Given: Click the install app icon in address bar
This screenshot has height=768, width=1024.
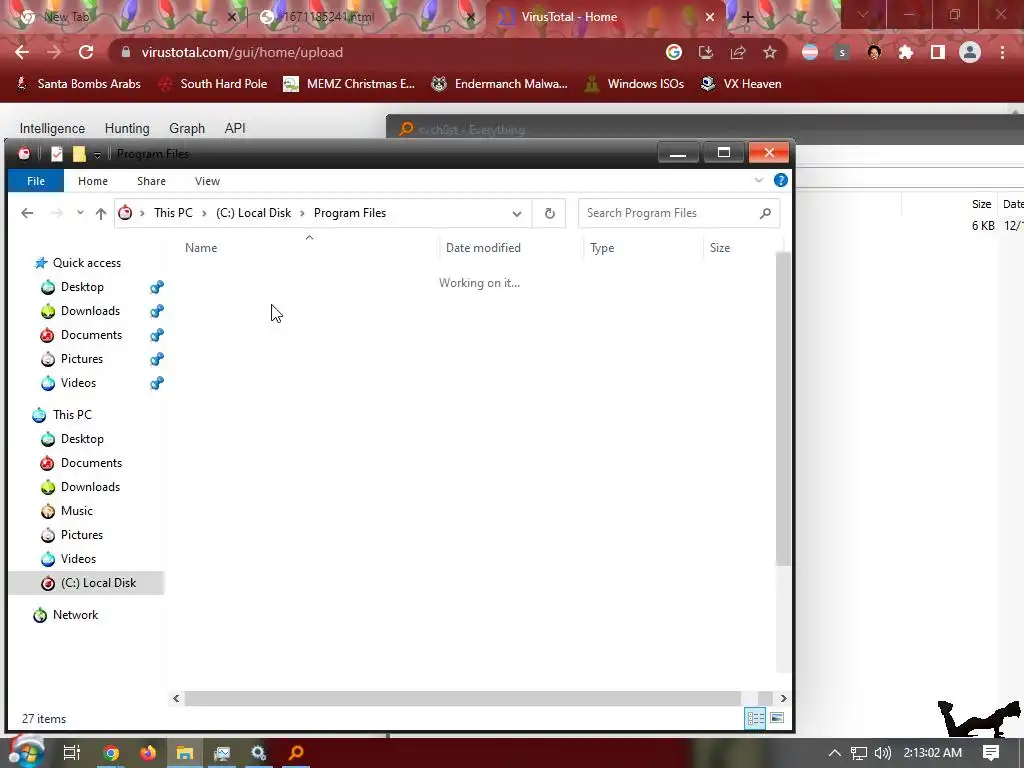Looking at the screenshot, I should click(x=706, y=52).
